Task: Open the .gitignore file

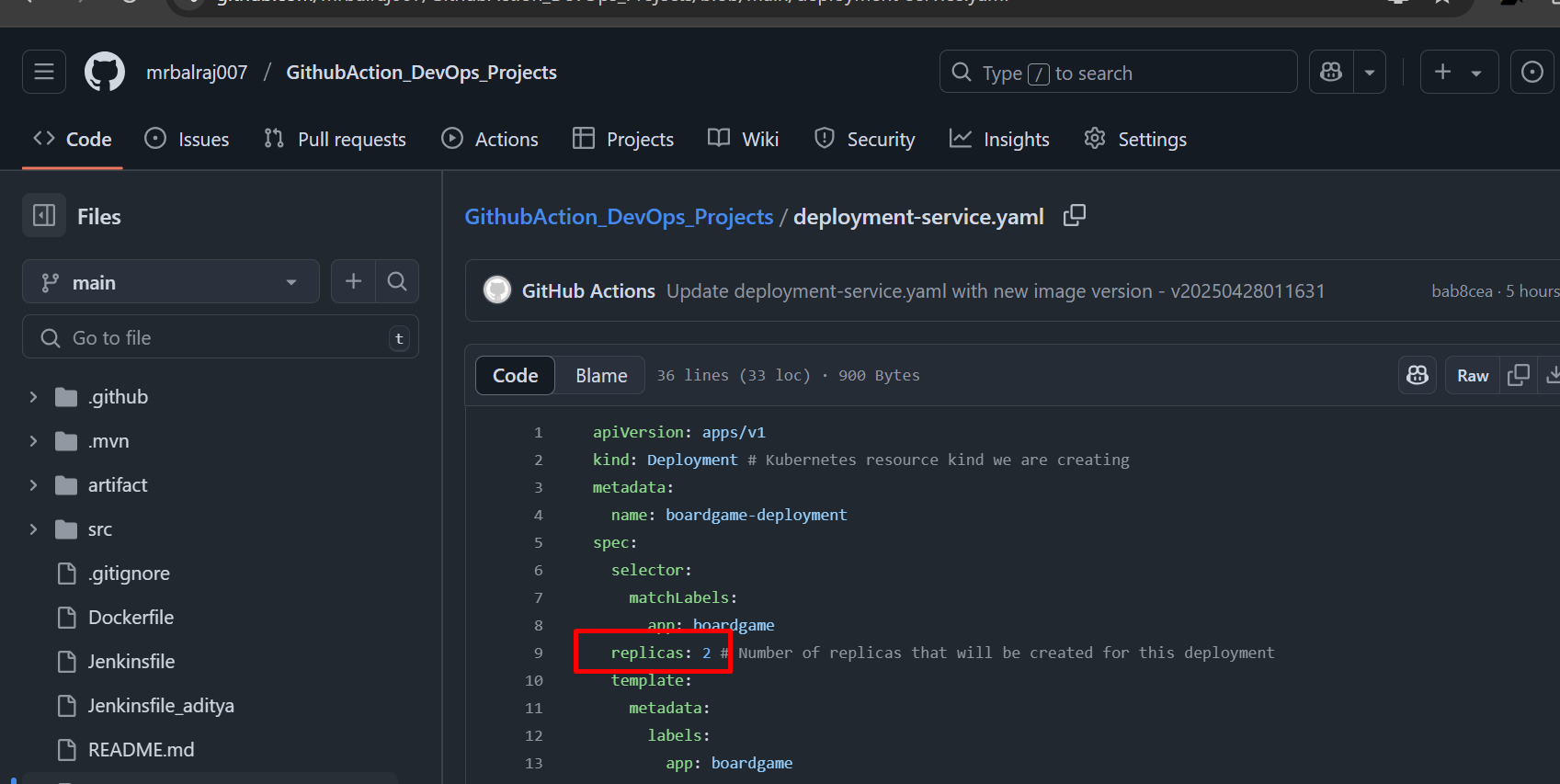Action: [x=129, y=574]
